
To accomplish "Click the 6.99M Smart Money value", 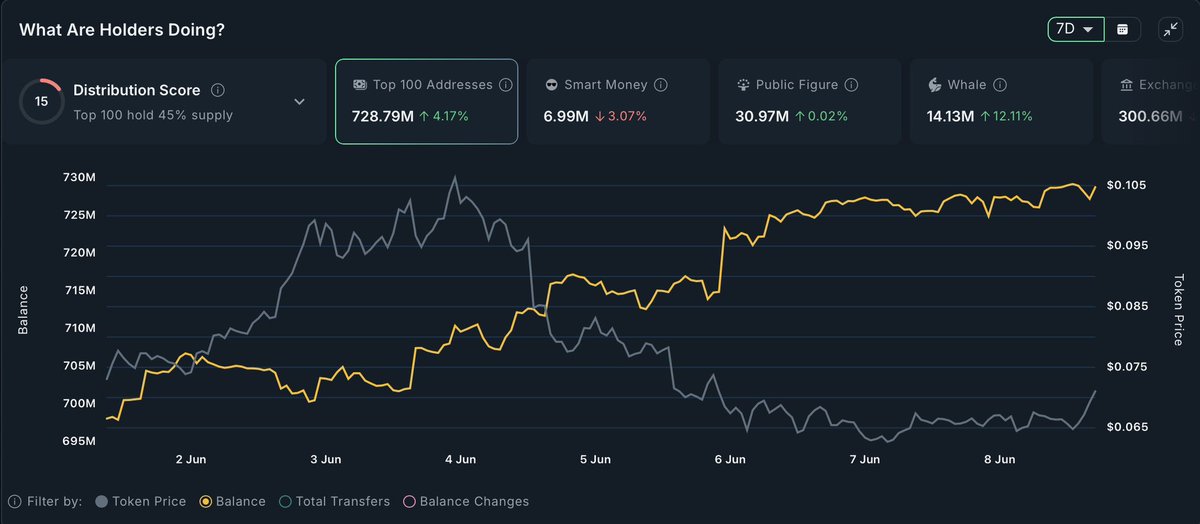I will coord(565,116).
